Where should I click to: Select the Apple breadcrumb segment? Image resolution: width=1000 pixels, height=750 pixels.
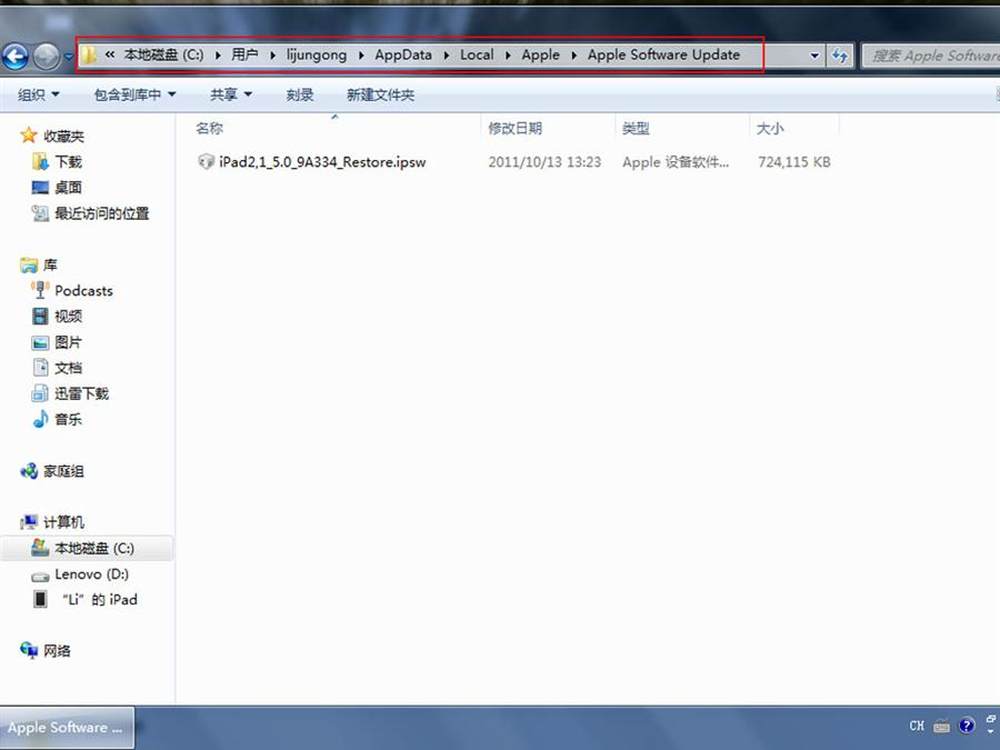click(540, 55)
